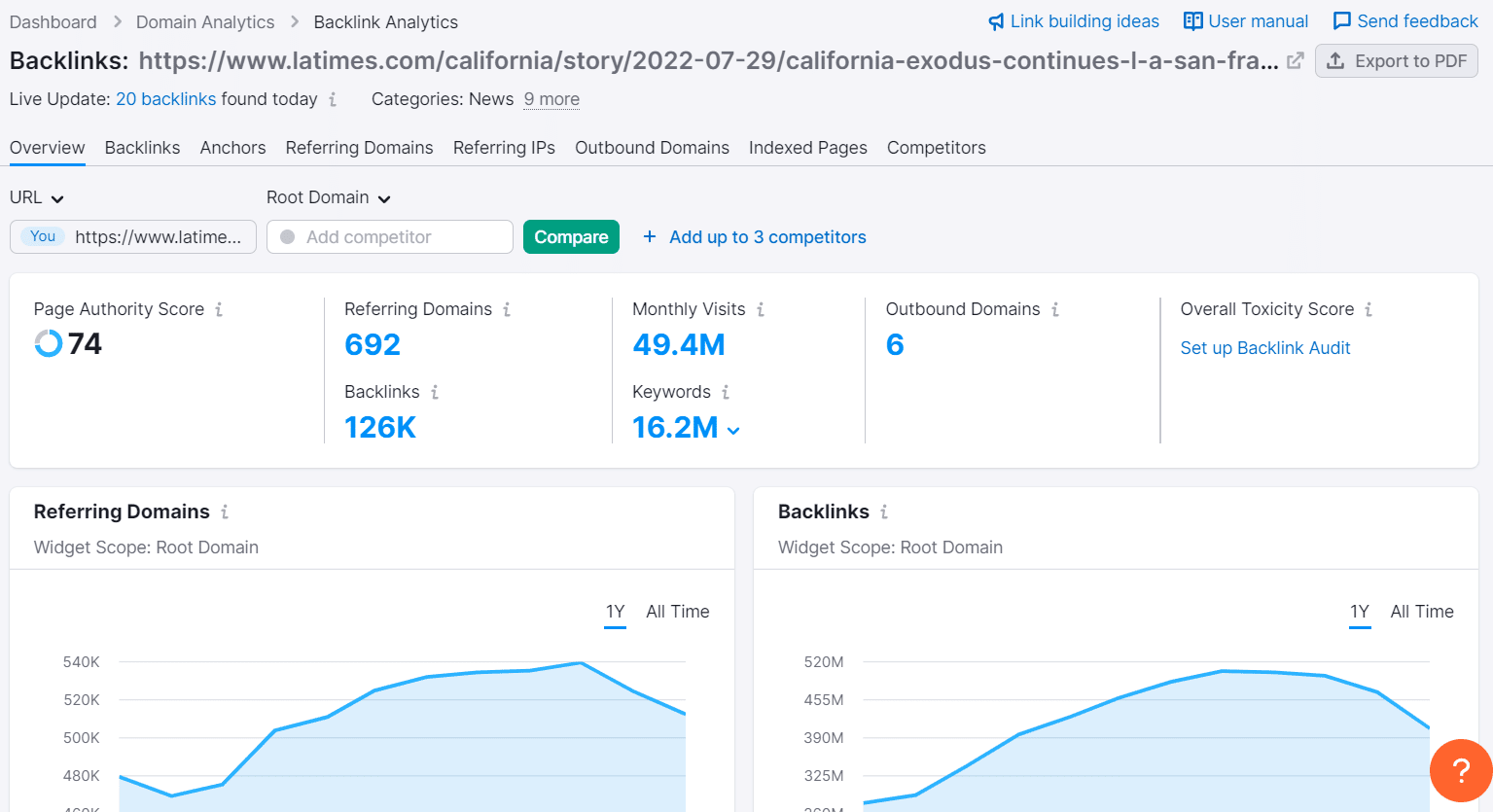Select All Time in Referring Domains chart
1493x812 pixels.
678,612
